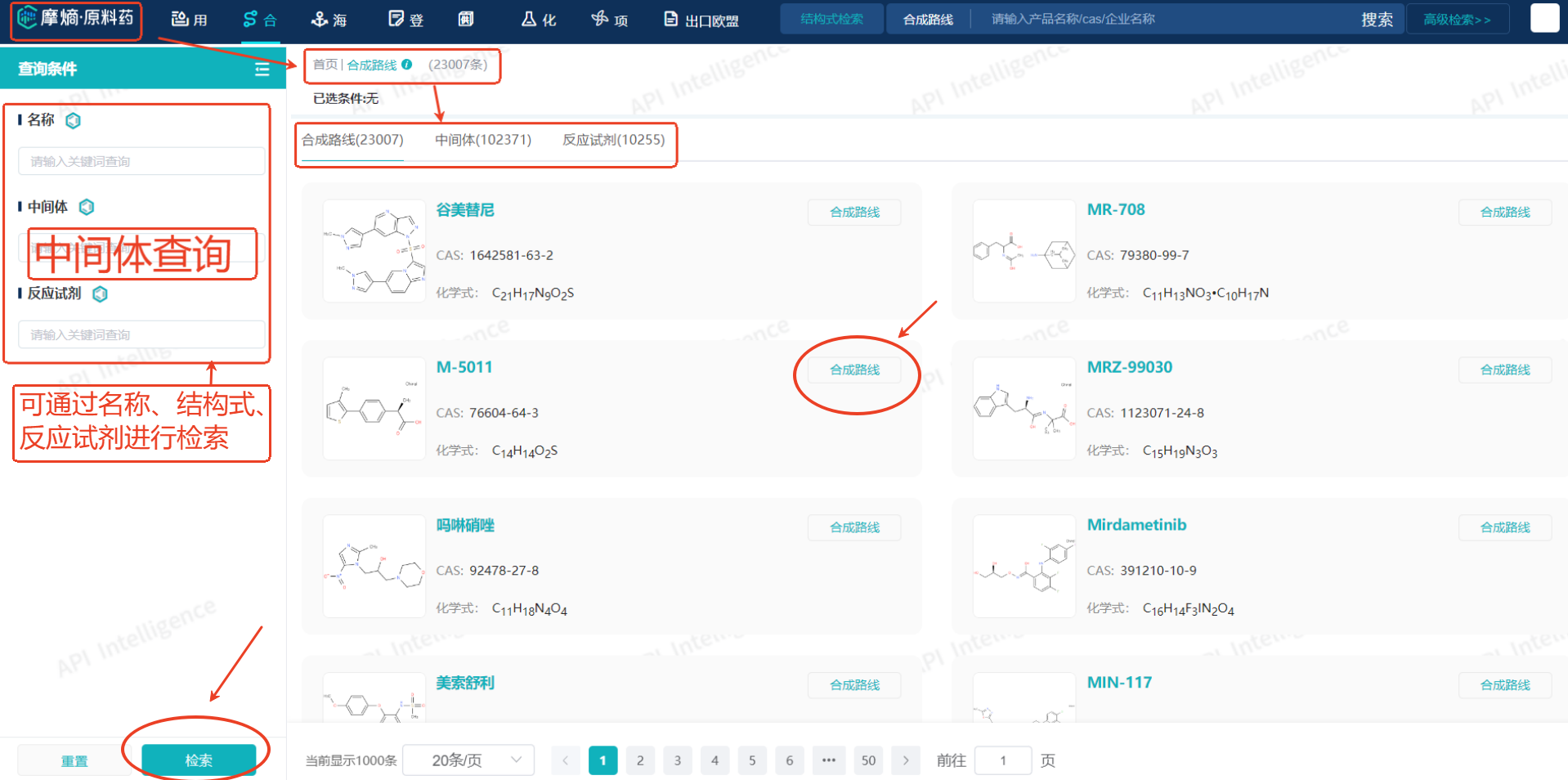Open 合成路线 for Mirdametinib
The image size is (1568, 780).
coord(1505,528)
